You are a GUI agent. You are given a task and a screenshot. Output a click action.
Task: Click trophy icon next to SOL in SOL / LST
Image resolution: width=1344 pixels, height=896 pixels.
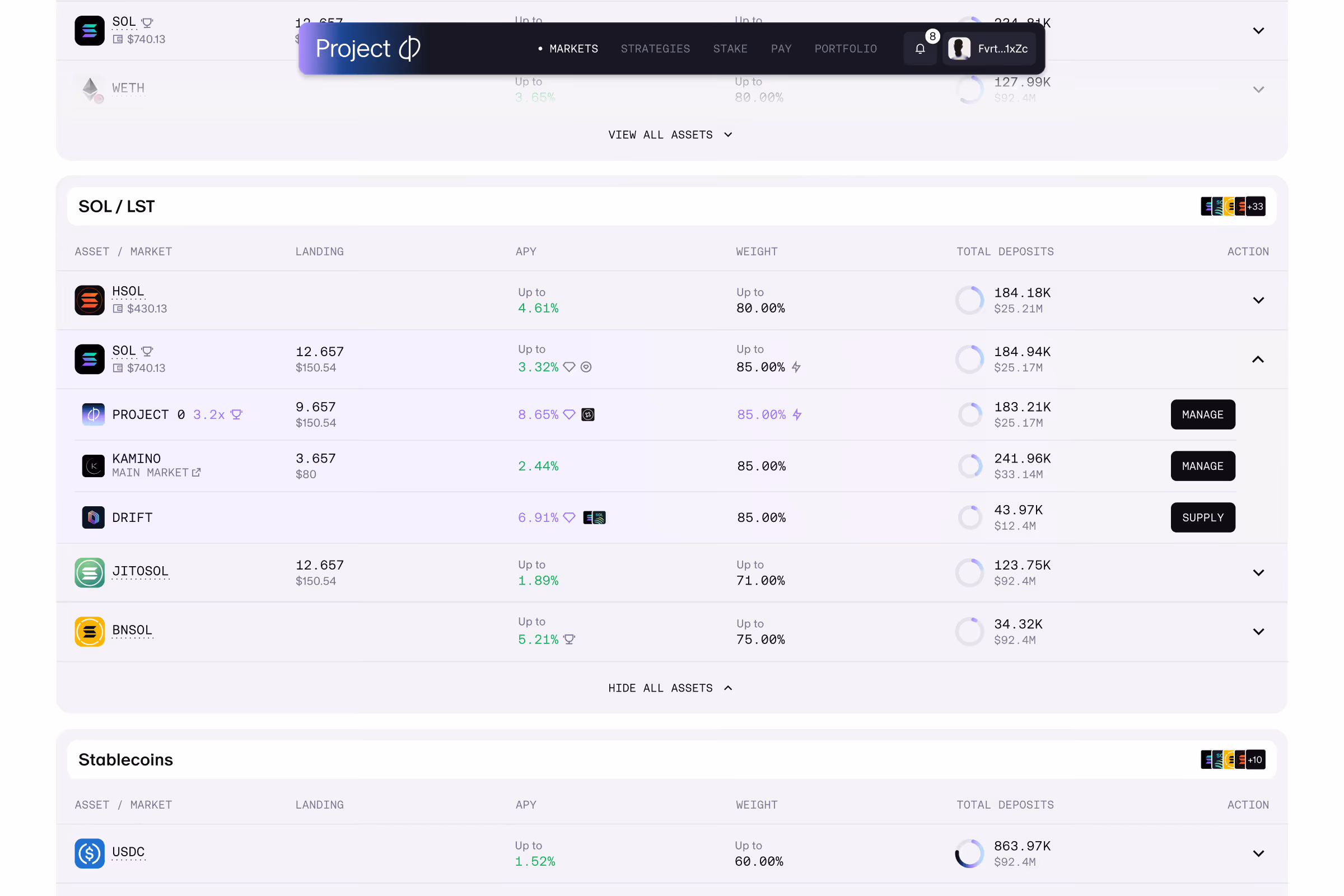tap(147, 351)
